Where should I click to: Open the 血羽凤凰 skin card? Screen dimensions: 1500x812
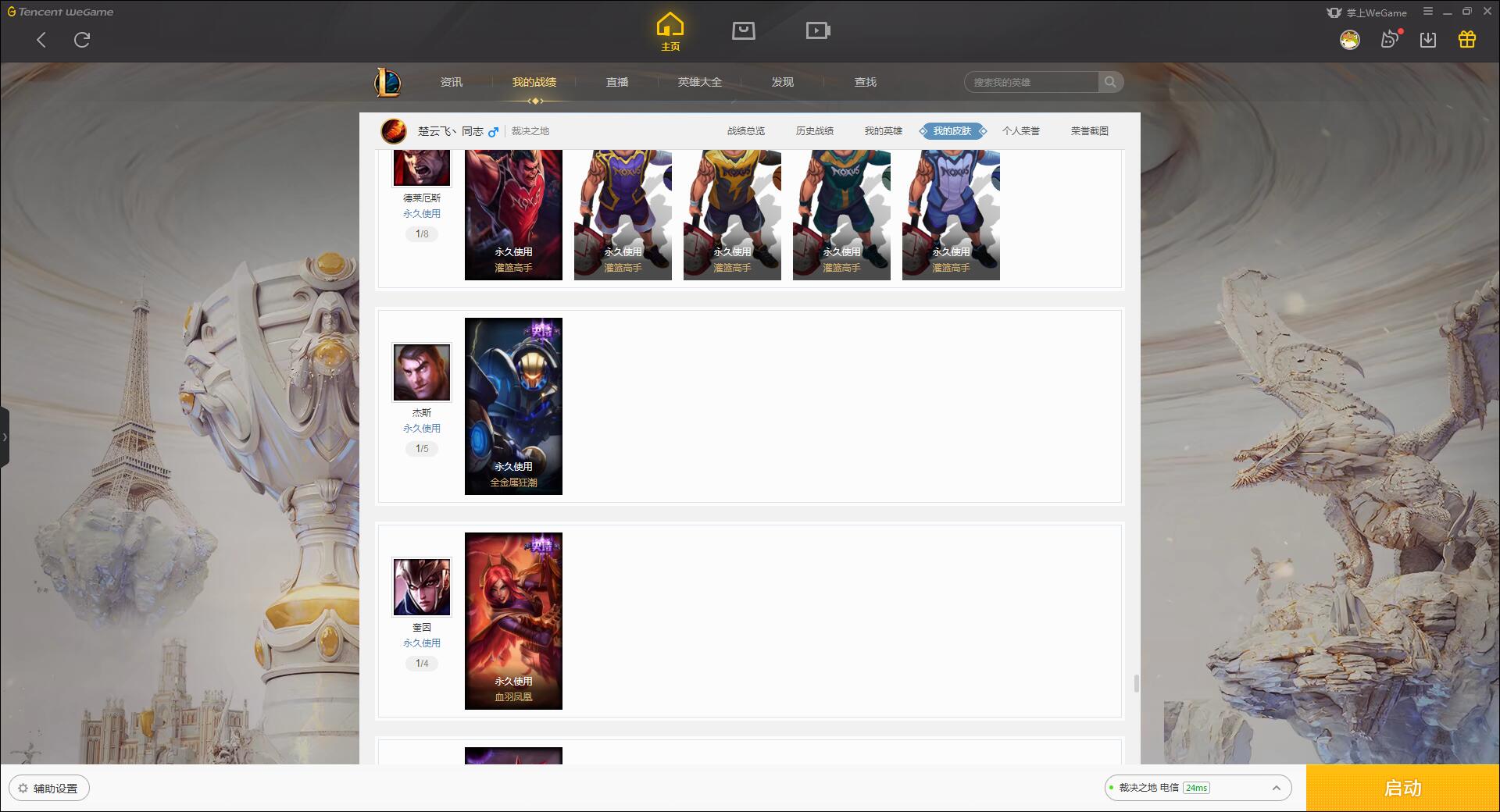pyautogui.click(x=513, y=621)
